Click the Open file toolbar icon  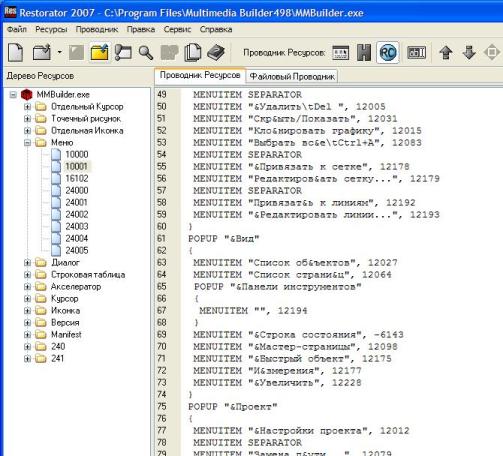point(42,52)
